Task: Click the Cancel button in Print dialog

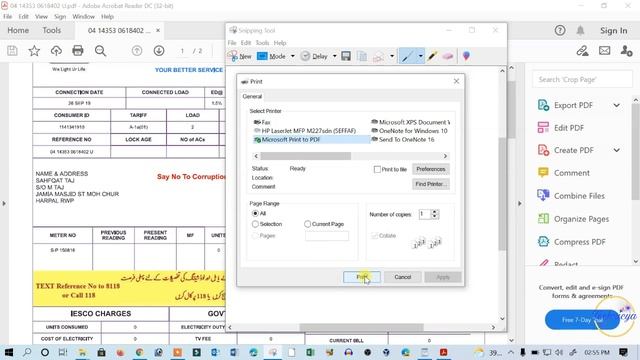Action: [402, 277]
